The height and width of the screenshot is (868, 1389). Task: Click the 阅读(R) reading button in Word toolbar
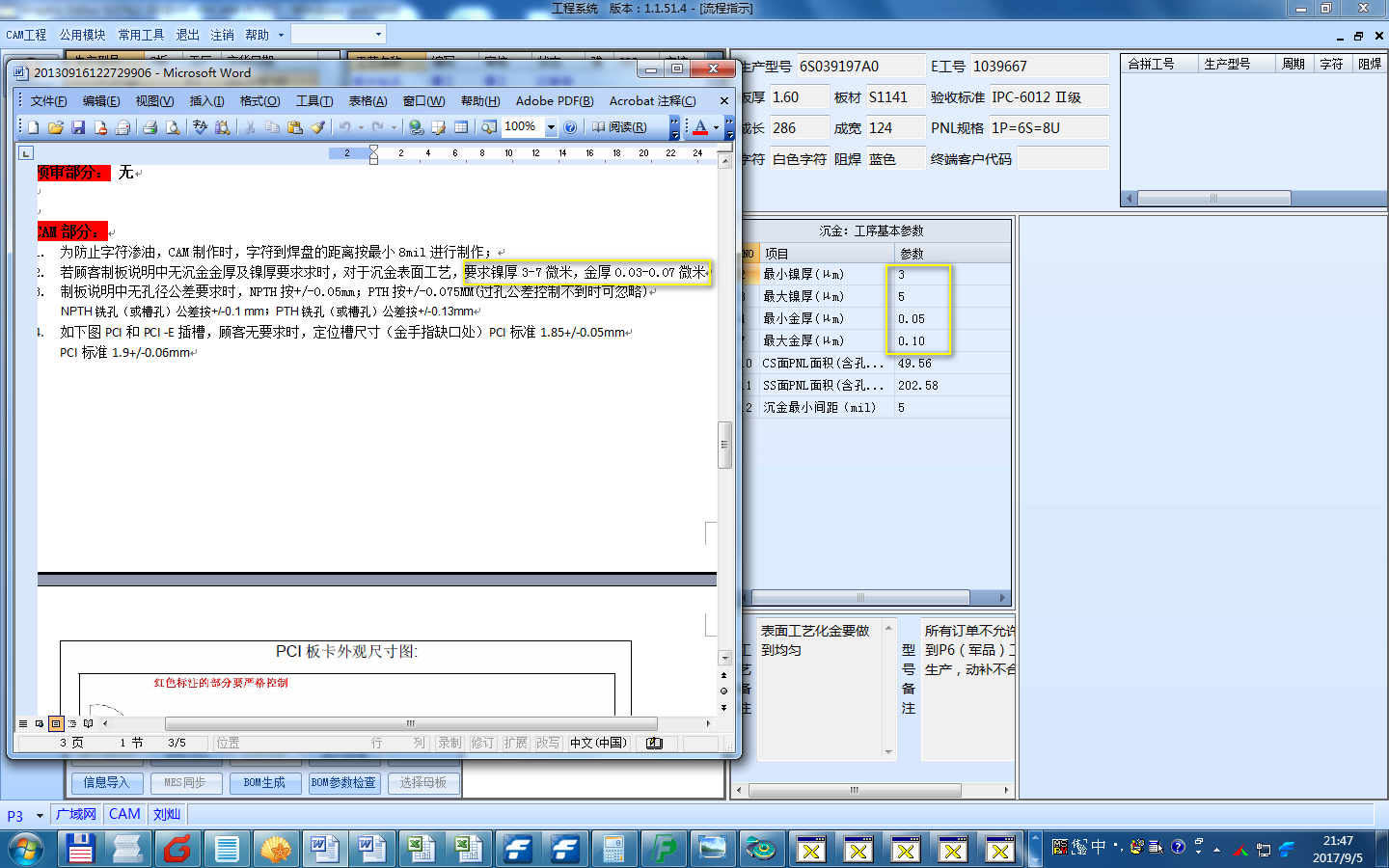[x=619, y=127]
